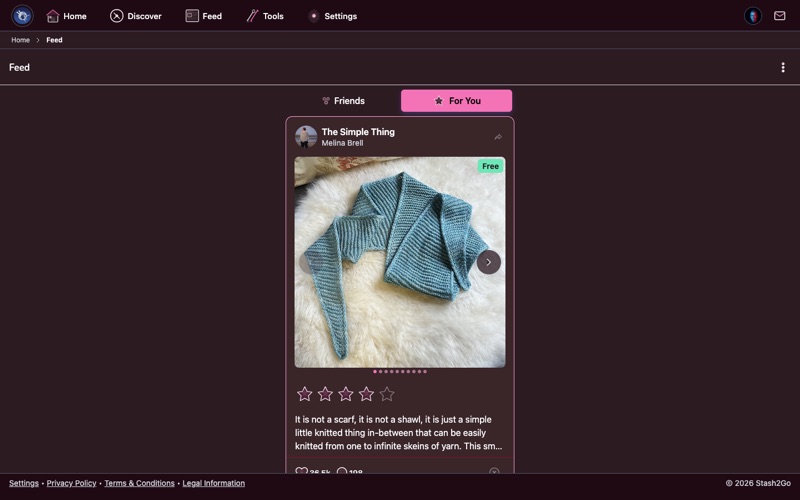Rate the pattern two stars
This screenshot has width=800, height=500.
325,394
